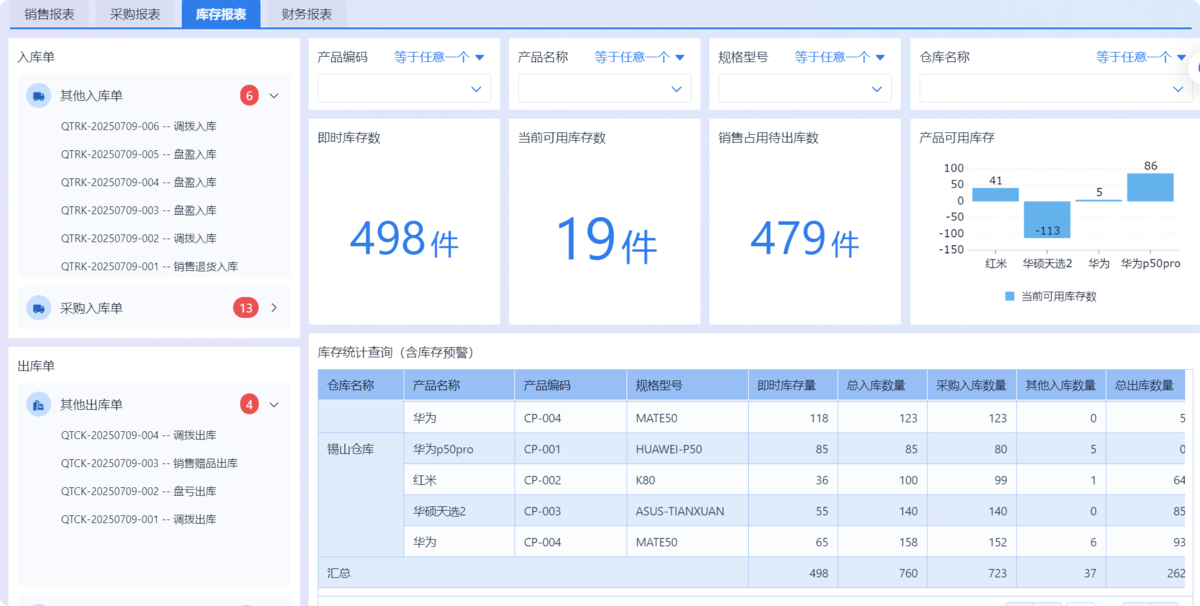Viewport: 1200px width, 606px height.
Task: Click the 华硕天选2 bar in chart
Action: [x=1046, y=219]
